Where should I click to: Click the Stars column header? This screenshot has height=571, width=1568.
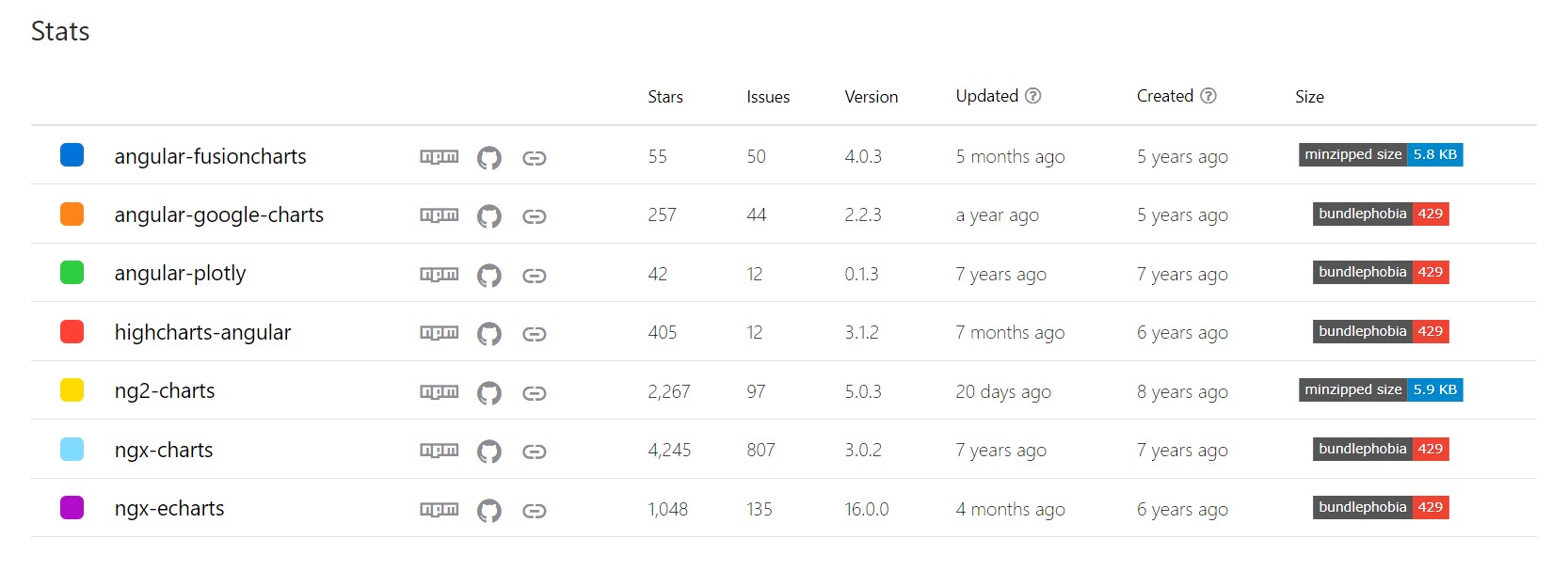pyautogui.click(x=665, y=97)
